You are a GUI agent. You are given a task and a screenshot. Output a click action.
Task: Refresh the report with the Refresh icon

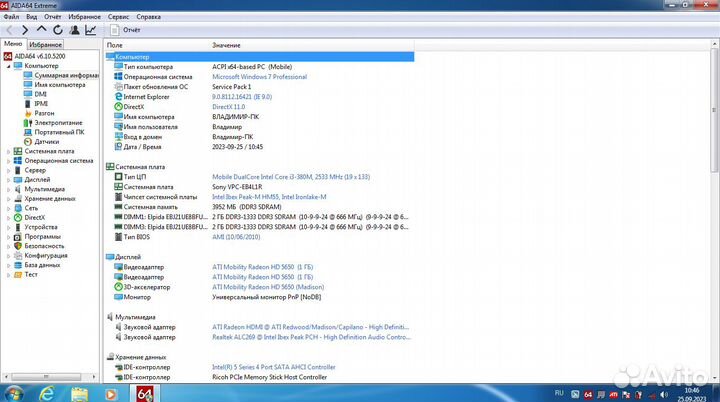click(58, 30)
